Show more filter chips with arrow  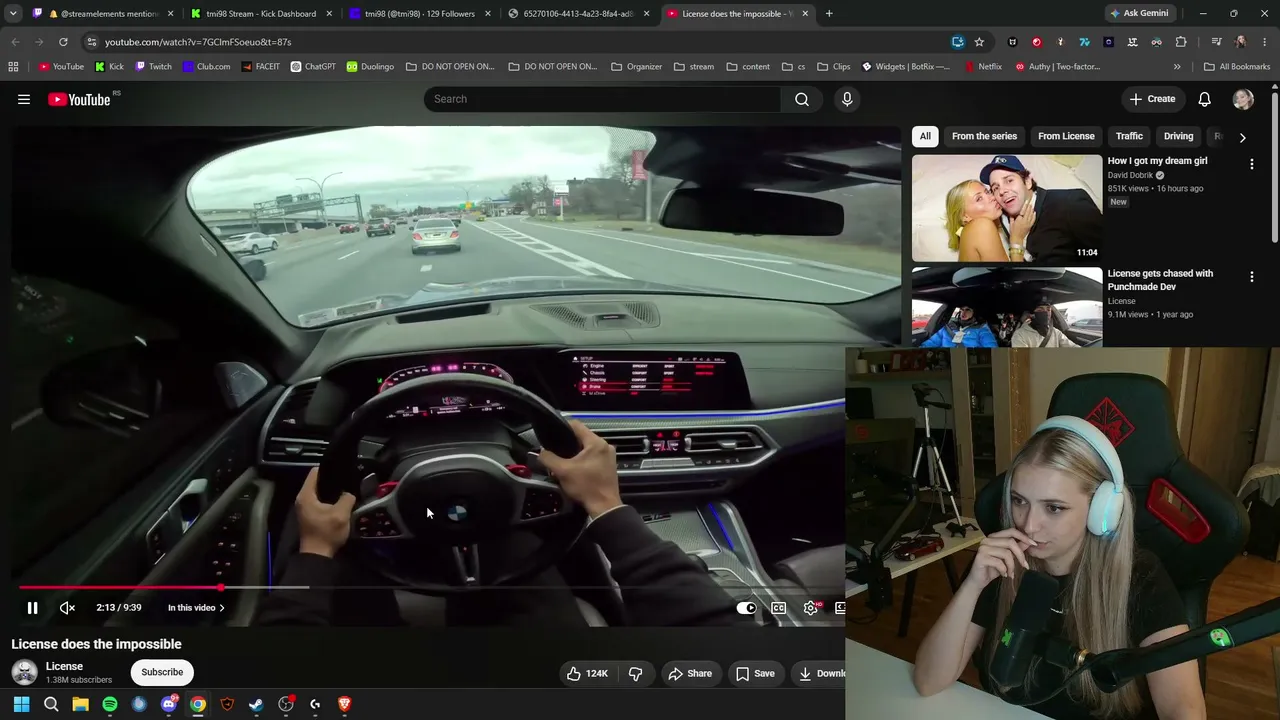(1242, 137)
